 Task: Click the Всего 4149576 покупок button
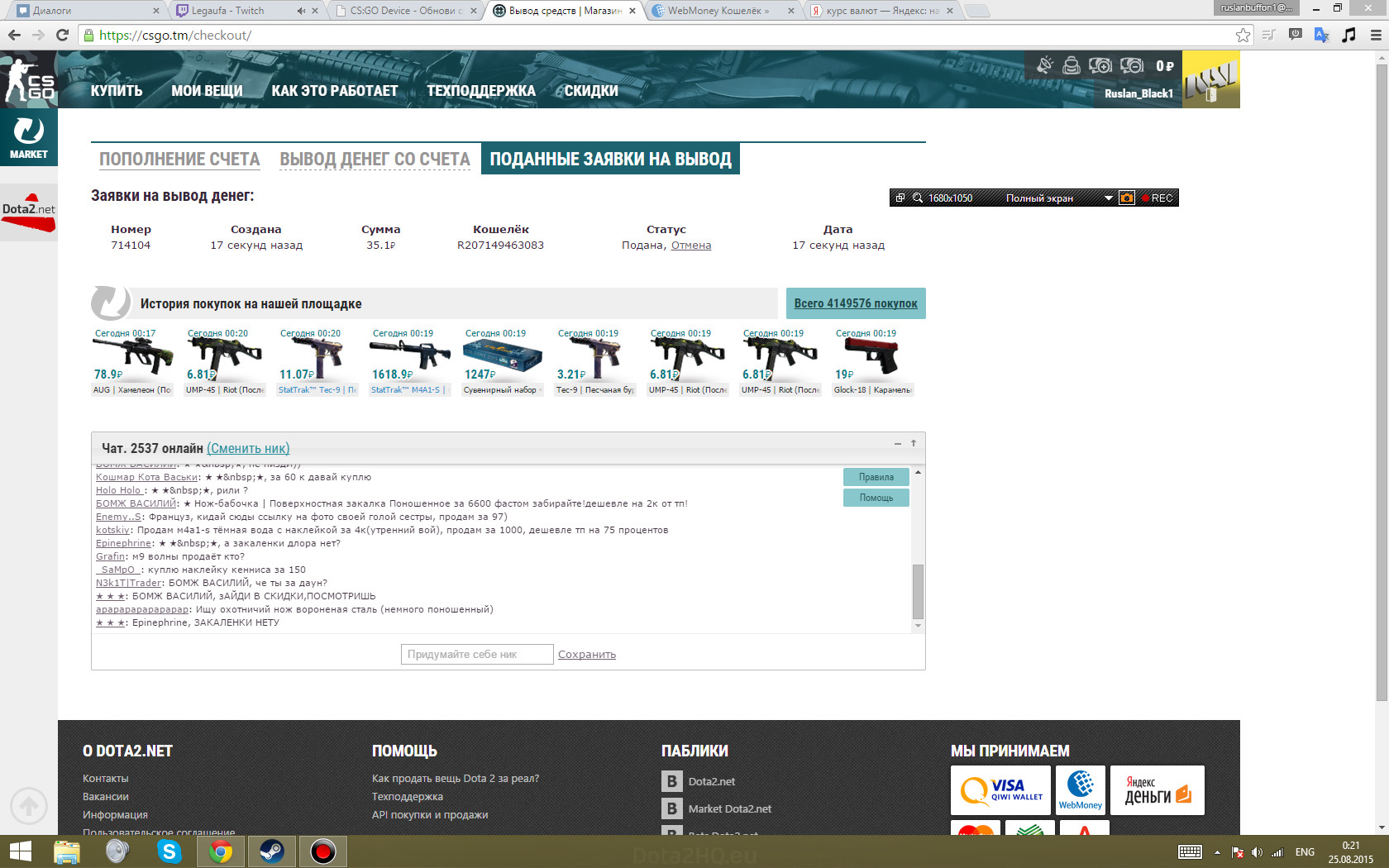click(856, 303)
